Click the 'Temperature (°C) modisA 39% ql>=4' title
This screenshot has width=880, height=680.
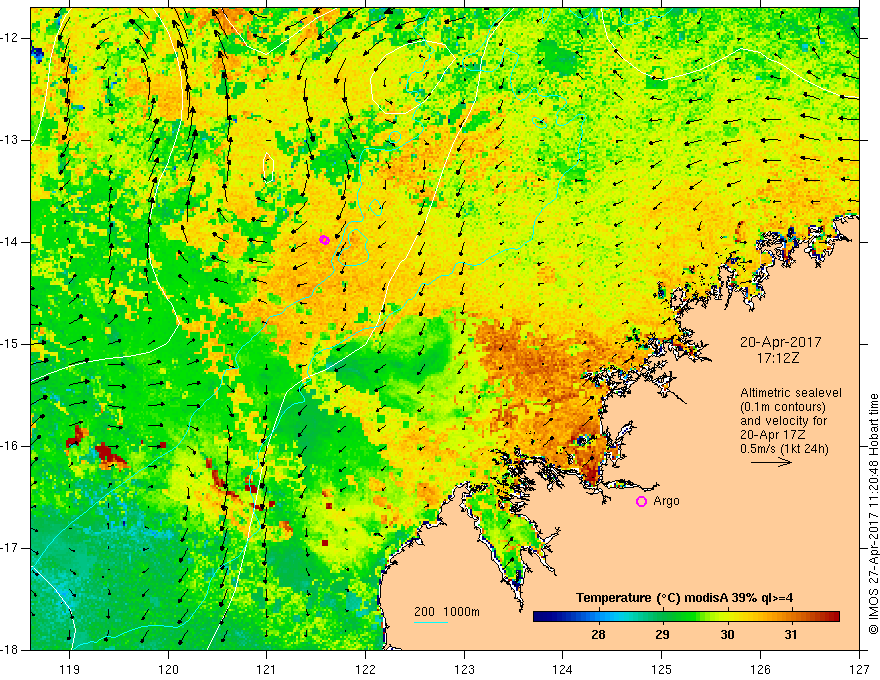(x=684, y=598)
